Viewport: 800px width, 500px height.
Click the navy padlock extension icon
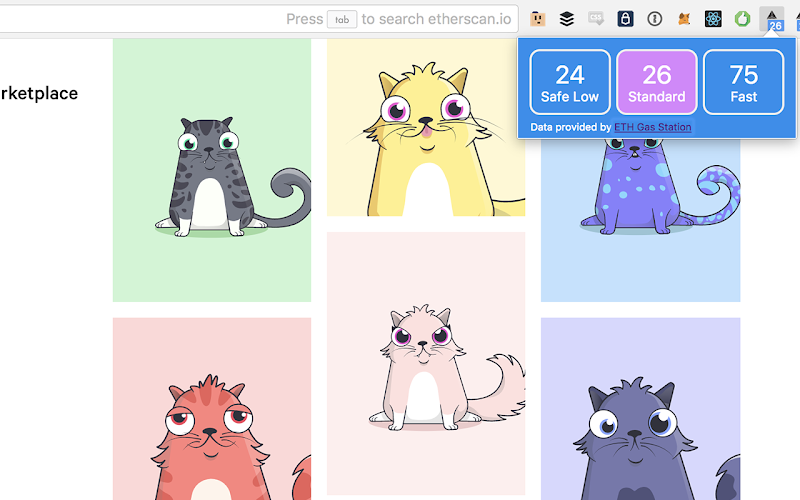[625, 19]
